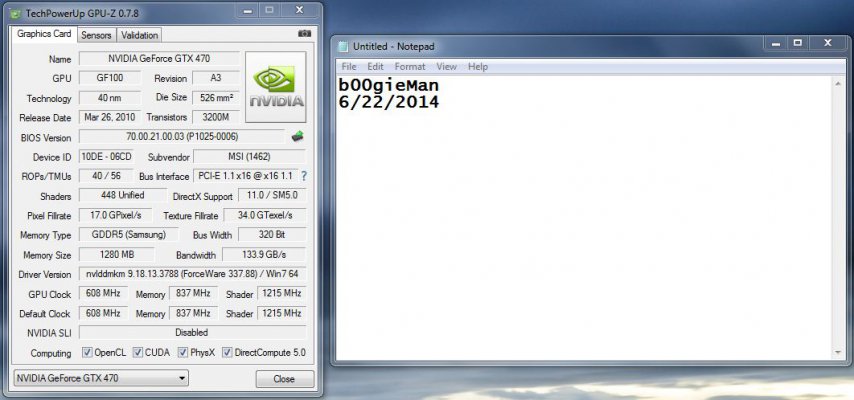
Task: Open the Notepad File menu
Action: 349,66
